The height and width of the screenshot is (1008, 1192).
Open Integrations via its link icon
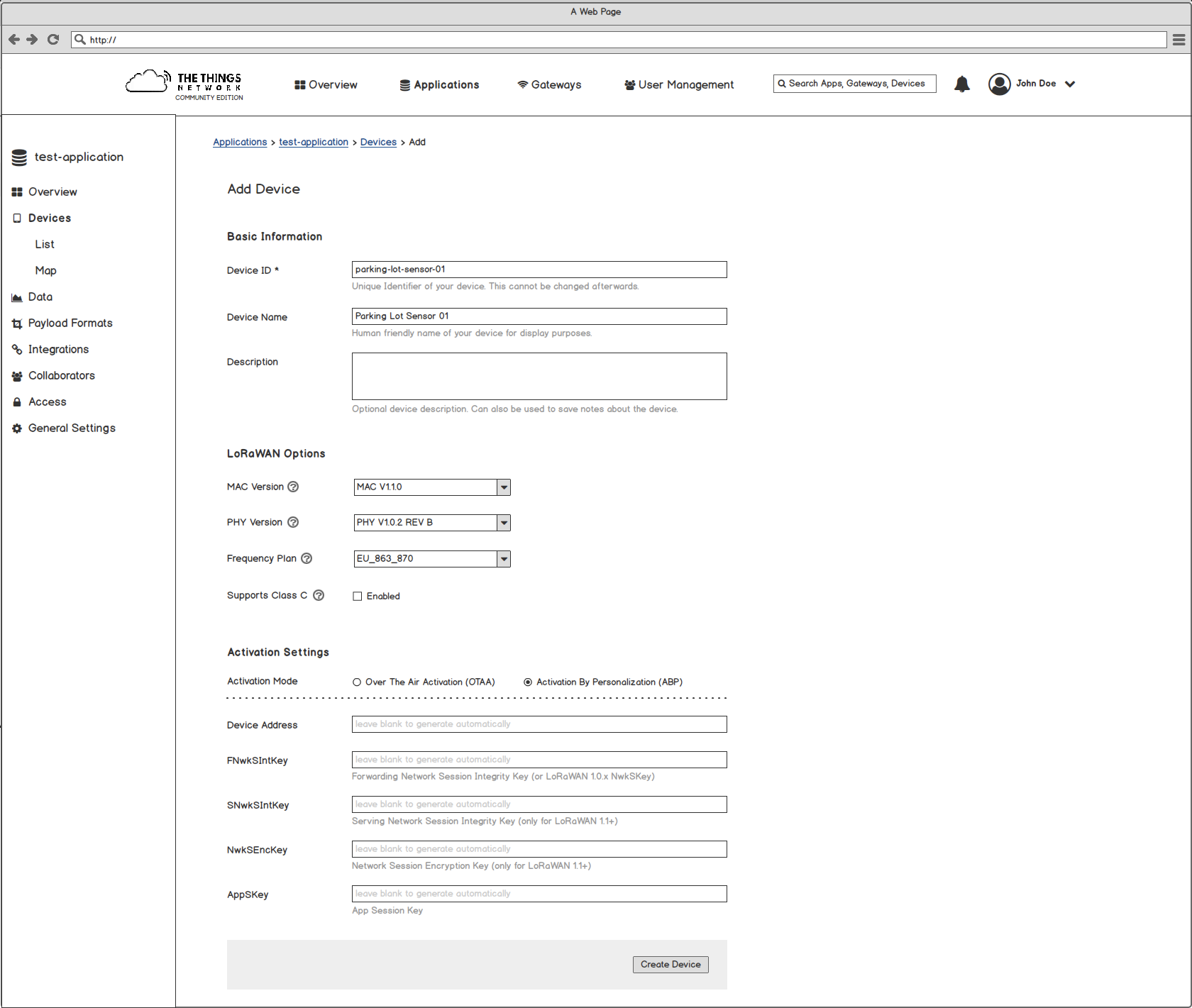click(x=17, y=349)
